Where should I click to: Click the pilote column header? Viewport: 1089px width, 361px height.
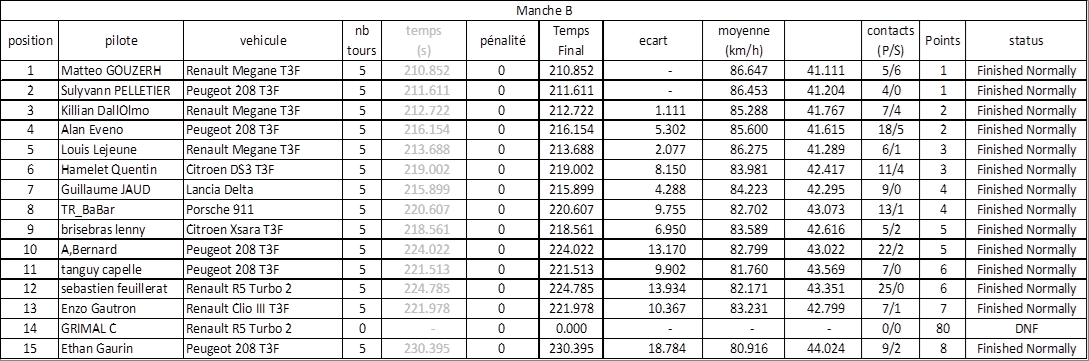tap(121, 40)
